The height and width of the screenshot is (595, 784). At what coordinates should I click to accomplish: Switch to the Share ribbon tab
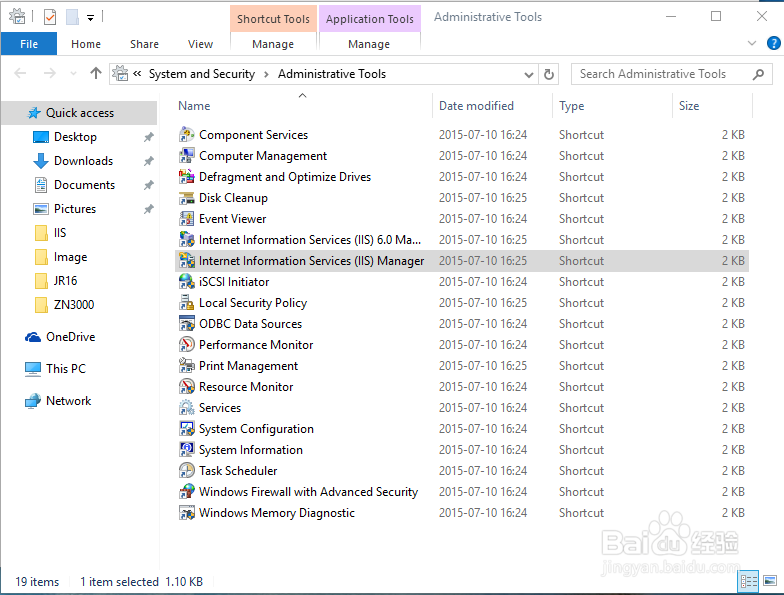[x=144, y=44]
